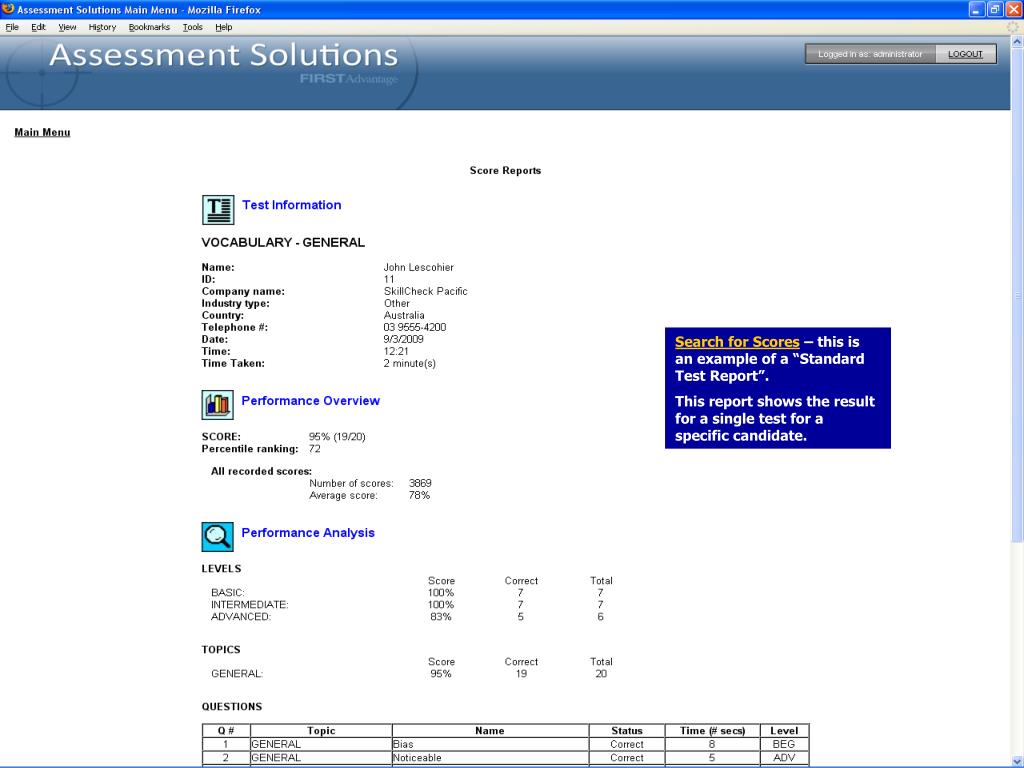Click the "Topic" column header in questions table
Screen dimensions: 1024x768
pos(321,731)
